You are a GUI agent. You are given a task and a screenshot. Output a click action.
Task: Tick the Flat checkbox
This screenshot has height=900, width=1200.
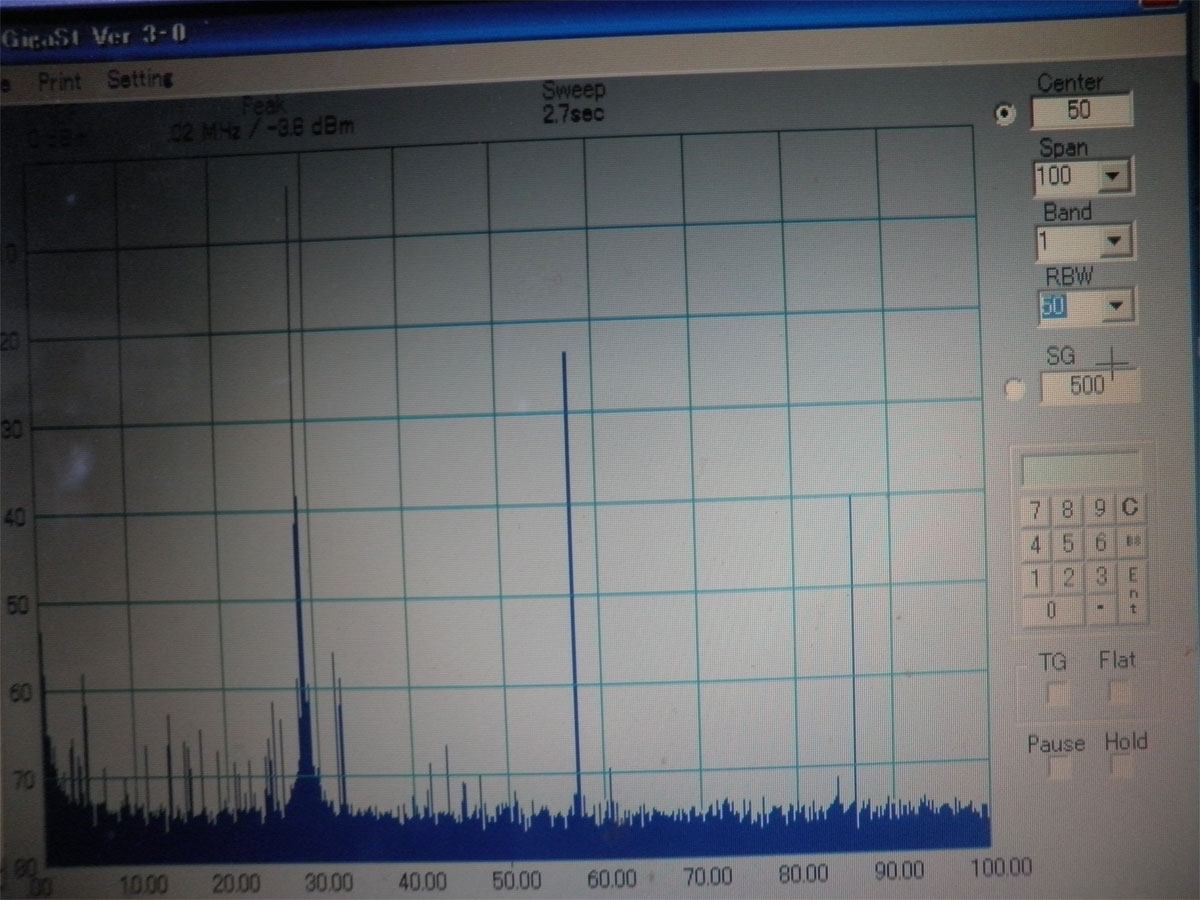(1121, 691)
